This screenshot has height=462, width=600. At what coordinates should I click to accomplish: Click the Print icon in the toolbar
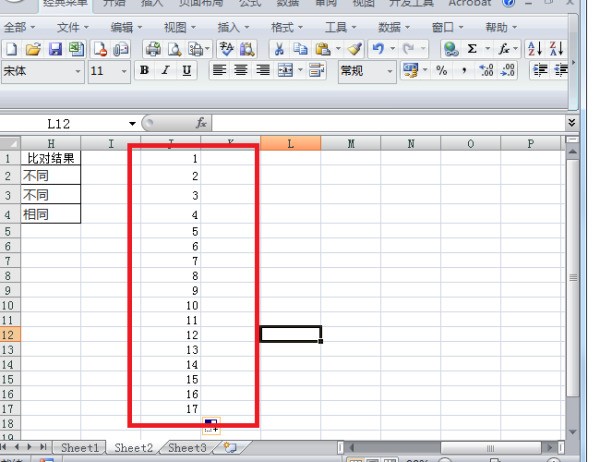pos(153,49)
